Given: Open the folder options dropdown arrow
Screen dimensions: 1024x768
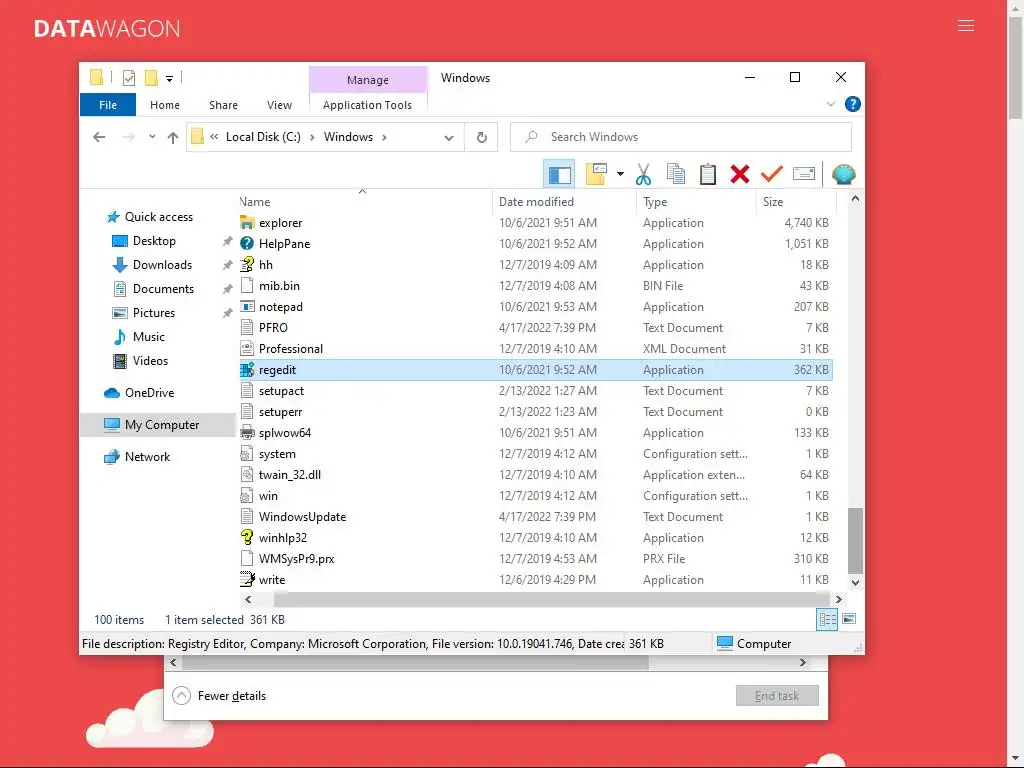Looking at the screenshot, I should coord(620,174).
